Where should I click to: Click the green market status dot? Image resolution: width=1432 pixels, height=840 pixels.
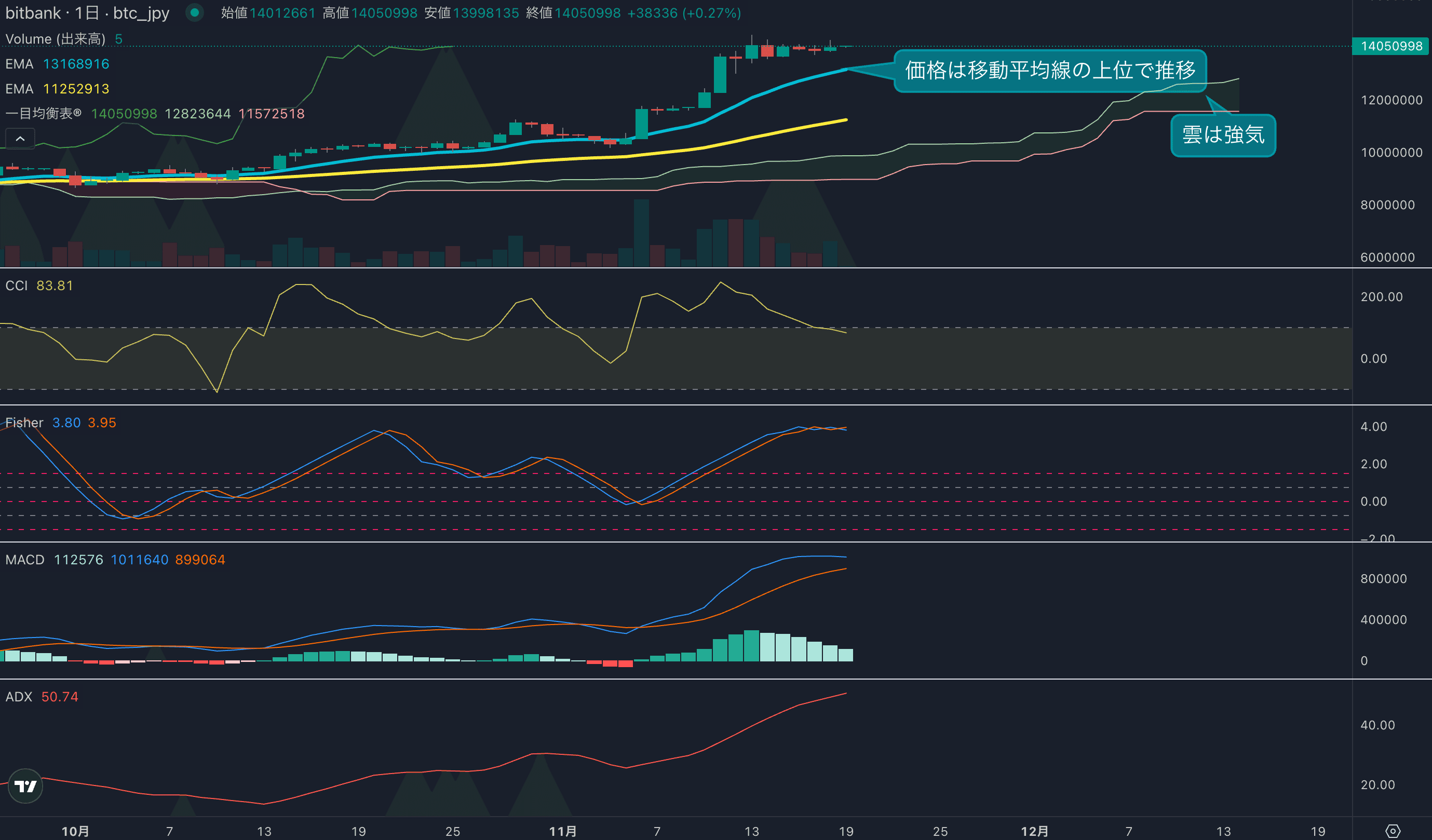[x=194, y=12]
